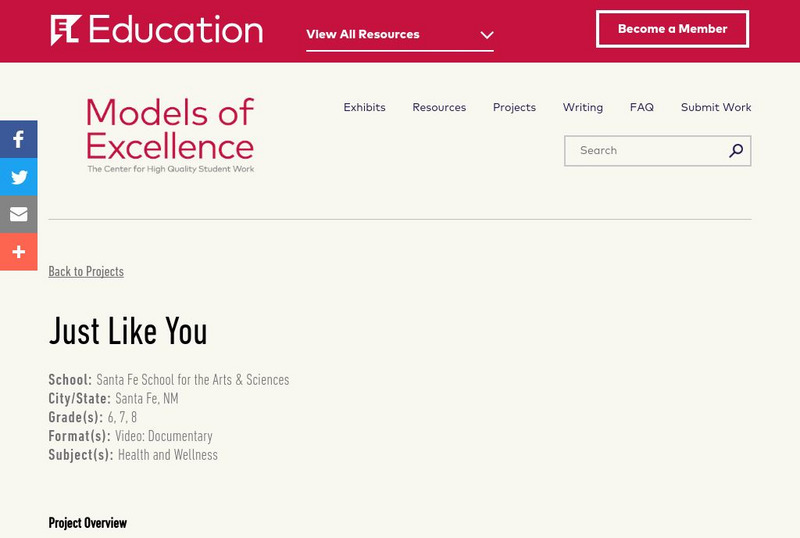800x538 pixels.
Task: Open the Writing section
Action: tap(582, 108)
